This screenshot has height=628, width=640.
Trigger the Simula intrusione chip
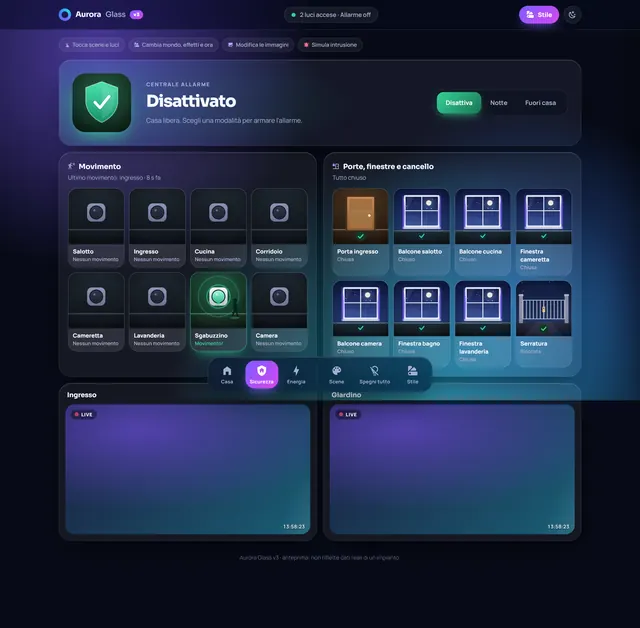point(330,45)
